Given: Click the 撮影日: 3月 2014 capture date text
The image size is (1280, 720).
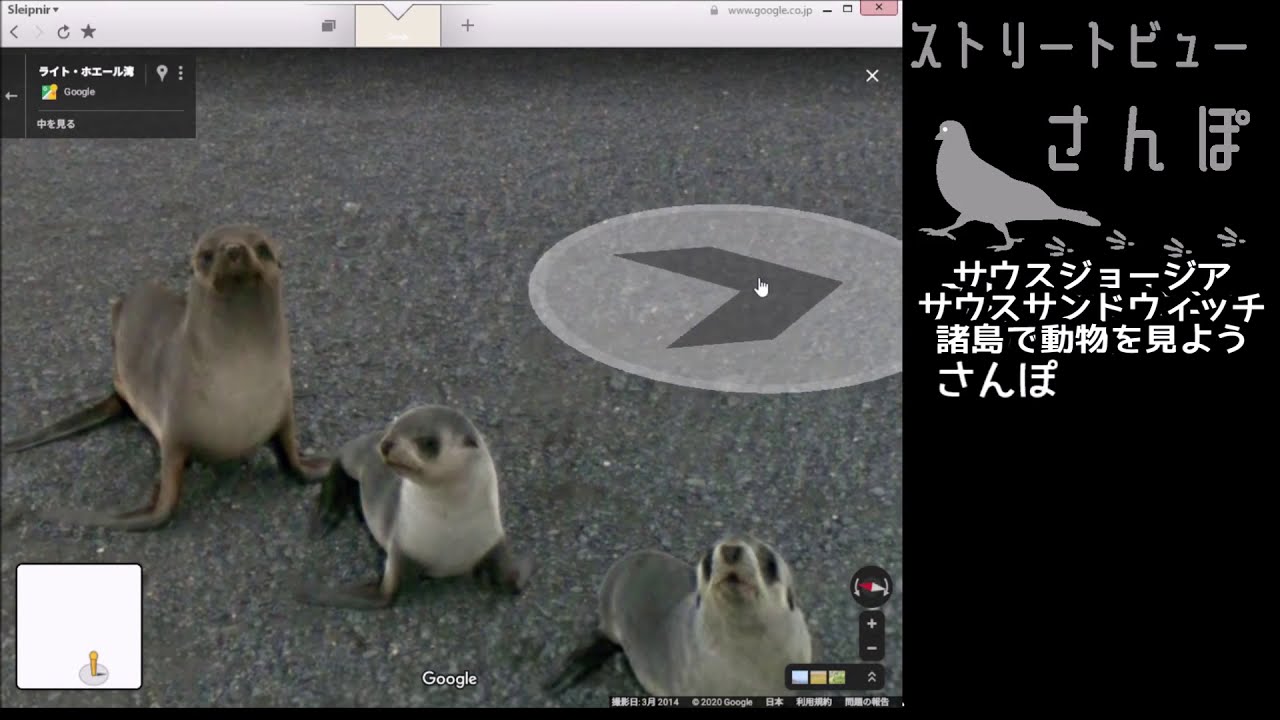Looking at the screenshot, I should click(645, 702).
